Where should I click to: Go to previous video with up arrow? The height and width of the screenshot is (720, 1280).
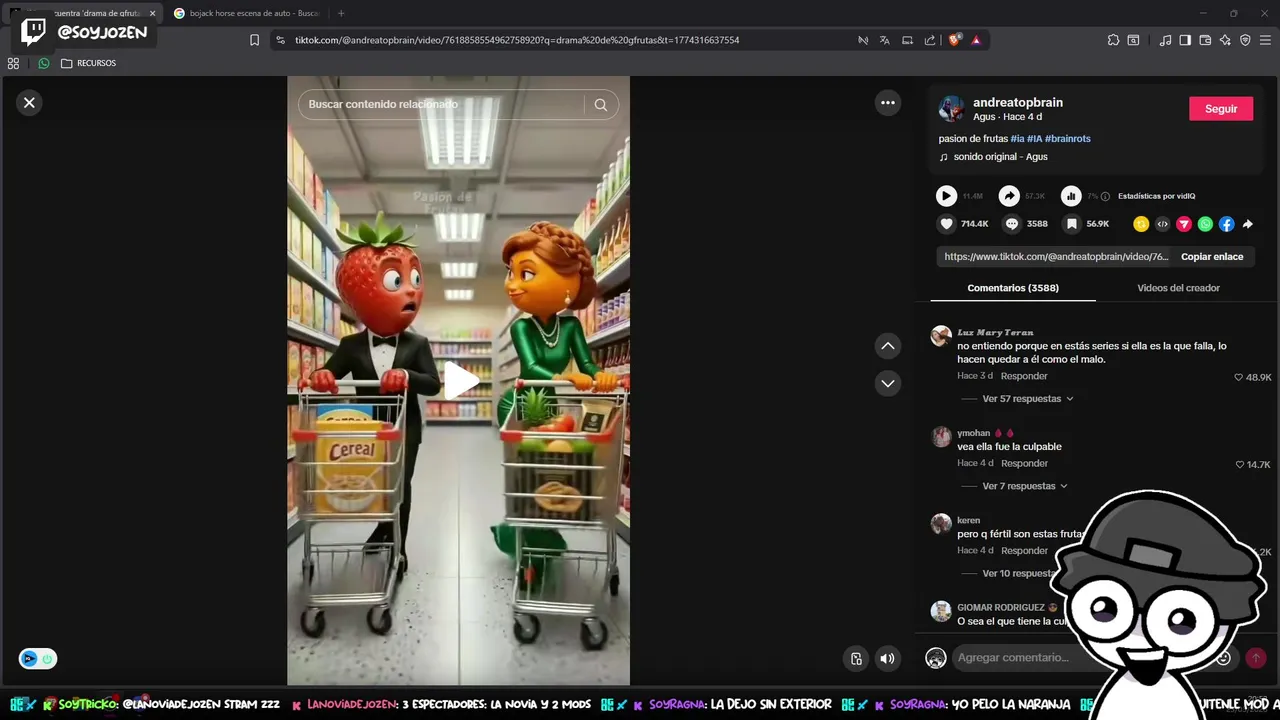[887, 345]
